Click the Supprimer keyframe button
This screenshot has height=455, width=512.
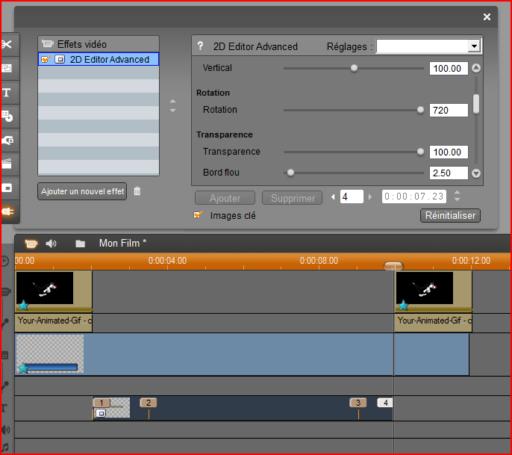(x=292, y=198)
